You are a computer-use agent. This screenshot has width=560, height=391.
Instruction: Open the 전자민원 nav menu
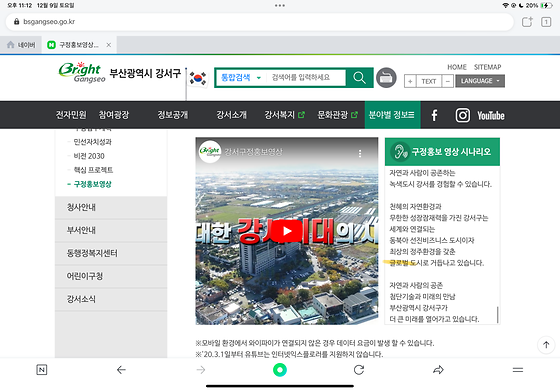pyautogui.click(x=71, y=115)
